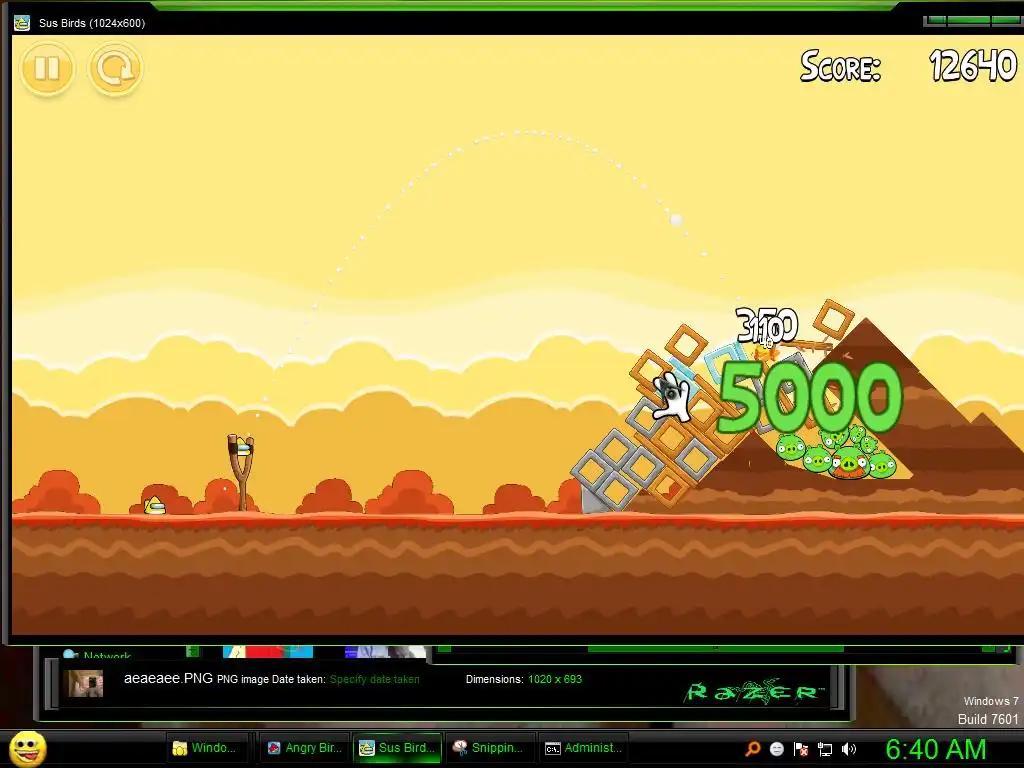Click the green pigs pile

(836, 455)
